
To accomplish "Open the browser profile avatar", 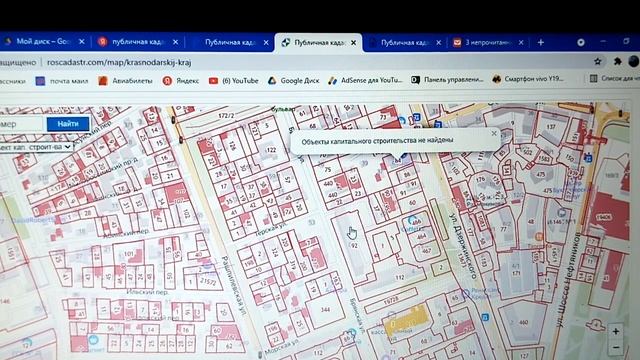I will pyautogui.click(x=634, y=62).
